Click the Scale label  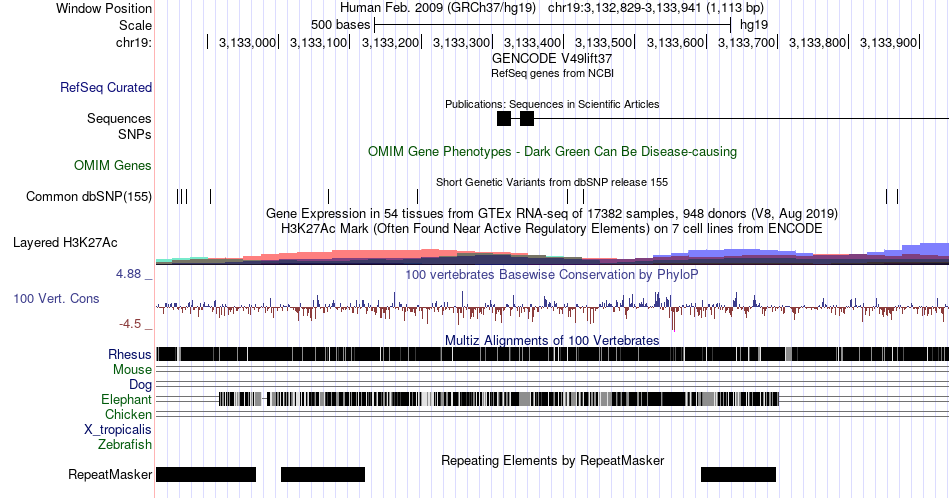pos(135,25)
